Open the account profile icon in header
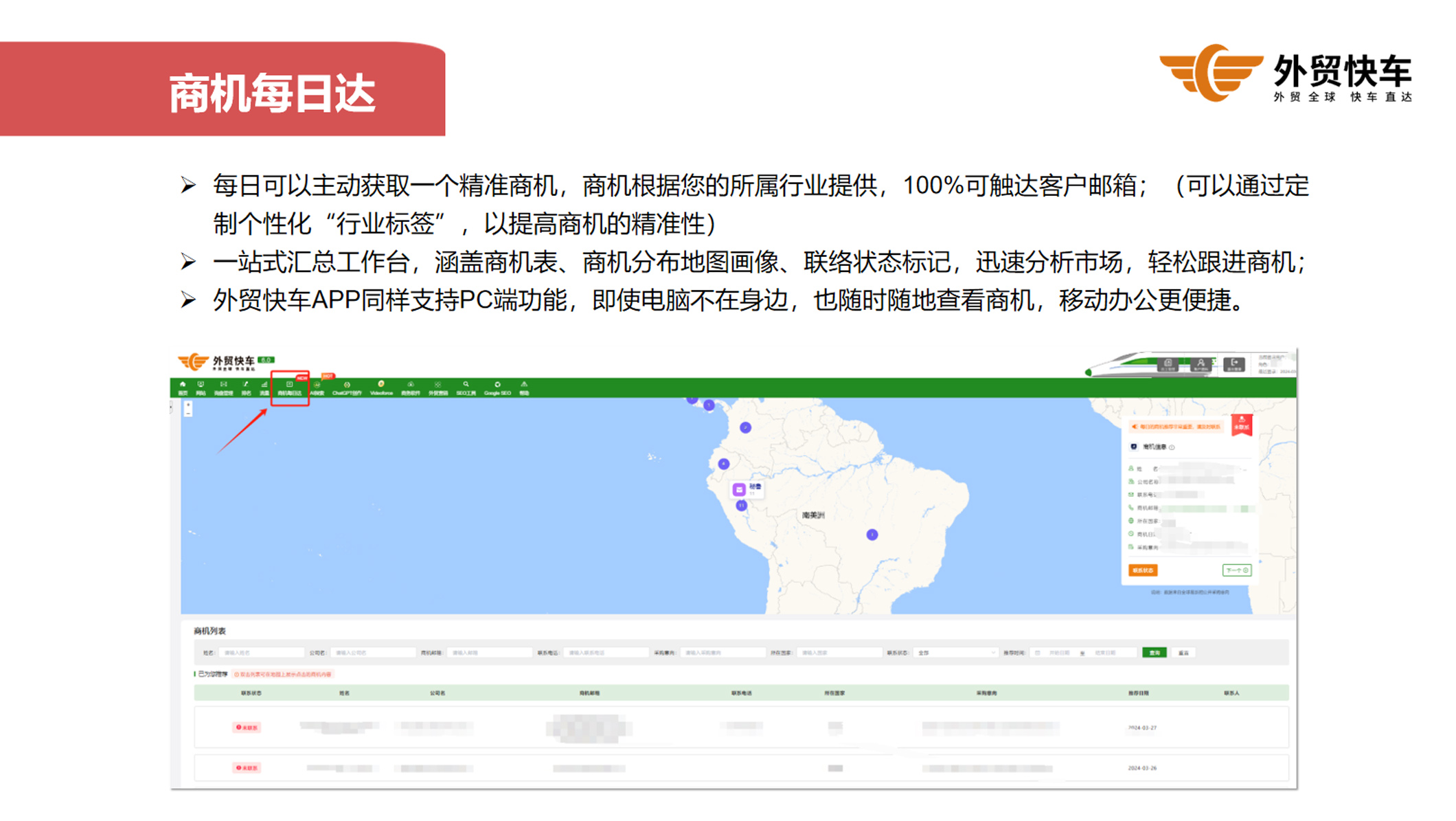Screen dimensions: 1456x821 coord(1201,364)
